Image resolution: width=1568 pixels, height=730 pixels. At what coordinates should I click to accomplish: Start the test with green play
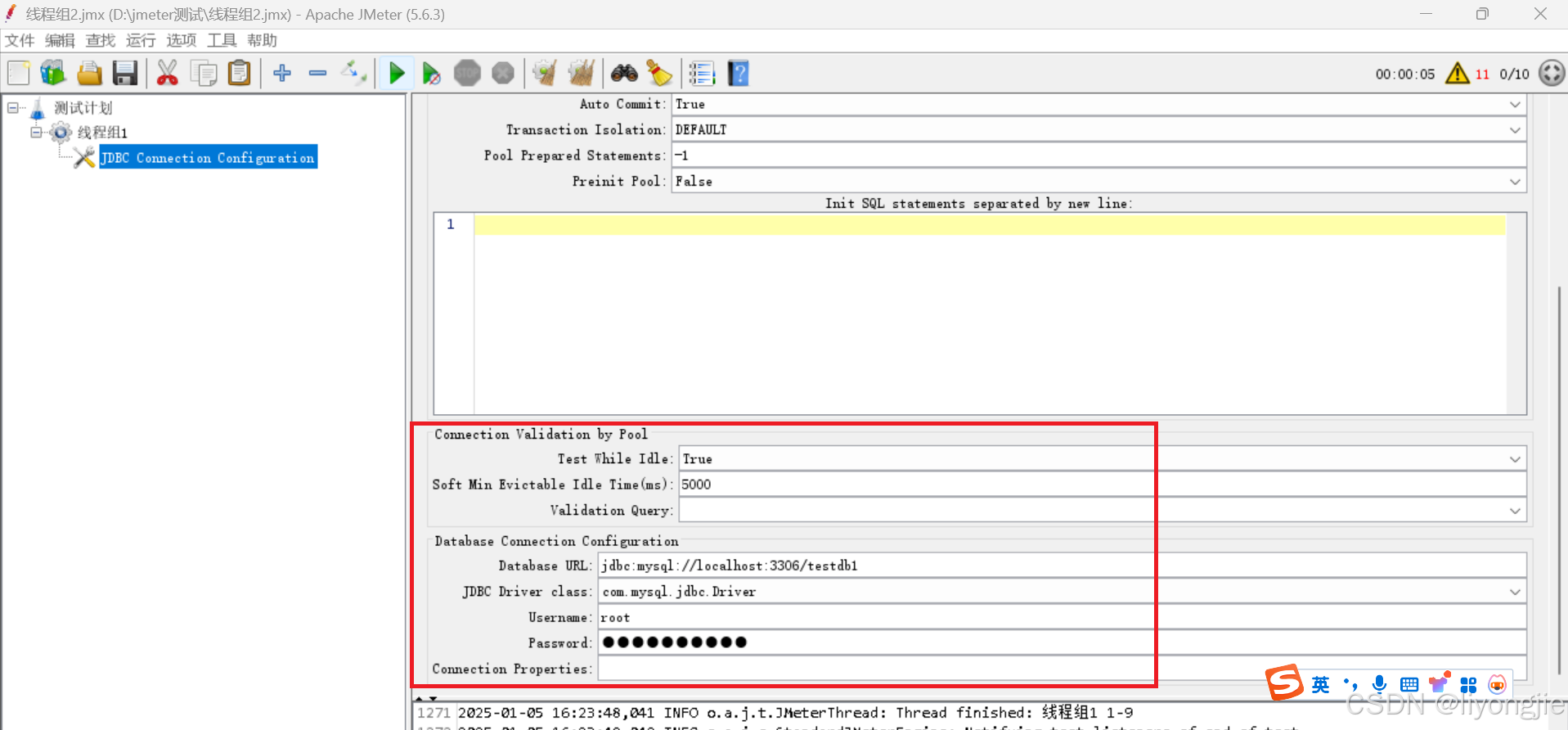[x=398, y=74]
